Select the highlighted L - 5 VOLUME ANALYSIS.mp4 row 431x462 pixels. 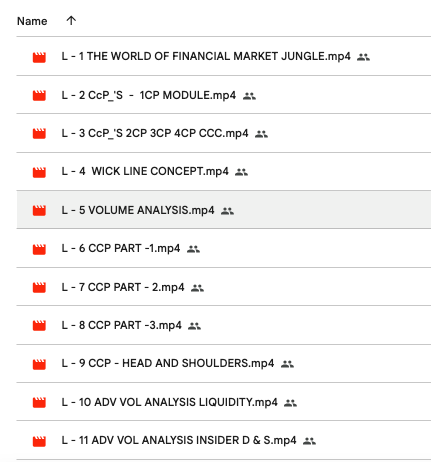pyautogui.click(x=224, y=210)
